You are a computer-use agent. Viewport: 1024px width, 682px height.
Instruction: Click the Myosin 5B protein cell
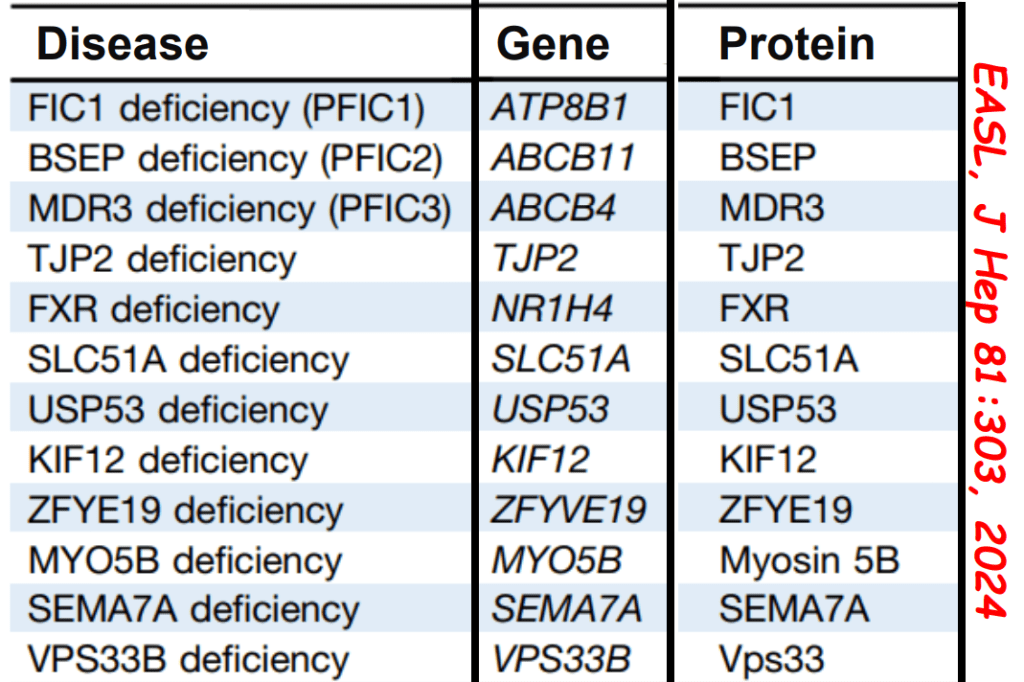click(x=809, y=561)
